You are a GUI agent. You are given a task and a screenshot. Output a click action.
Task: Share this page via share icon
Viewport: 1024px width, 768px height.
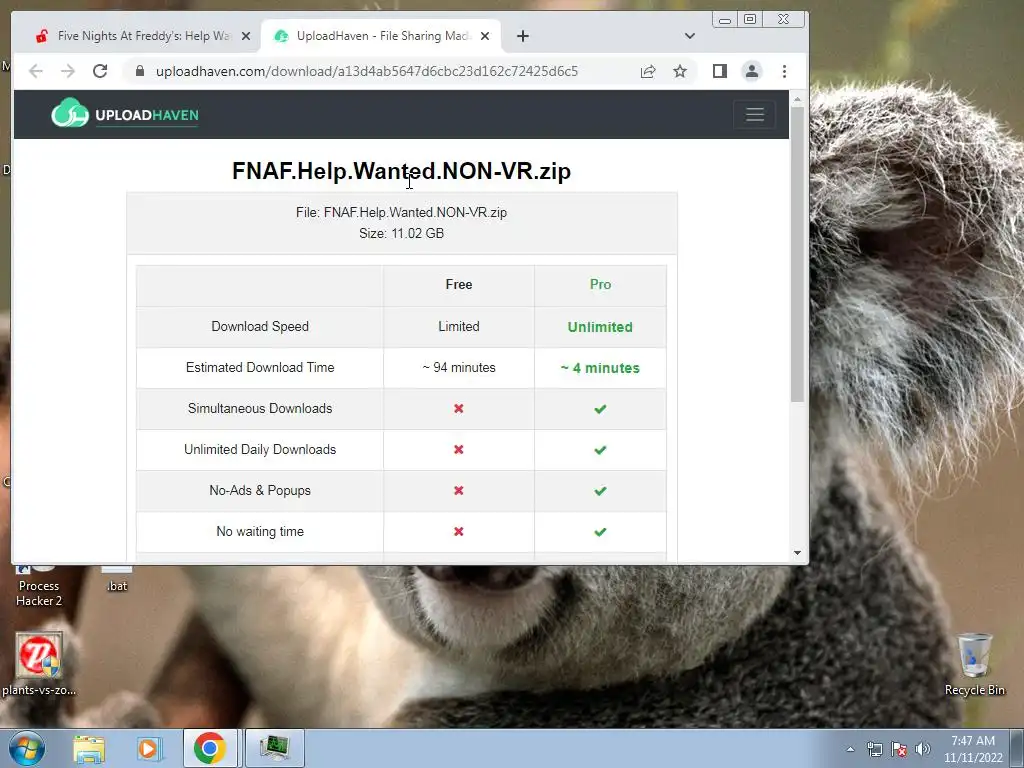(648, 71)
